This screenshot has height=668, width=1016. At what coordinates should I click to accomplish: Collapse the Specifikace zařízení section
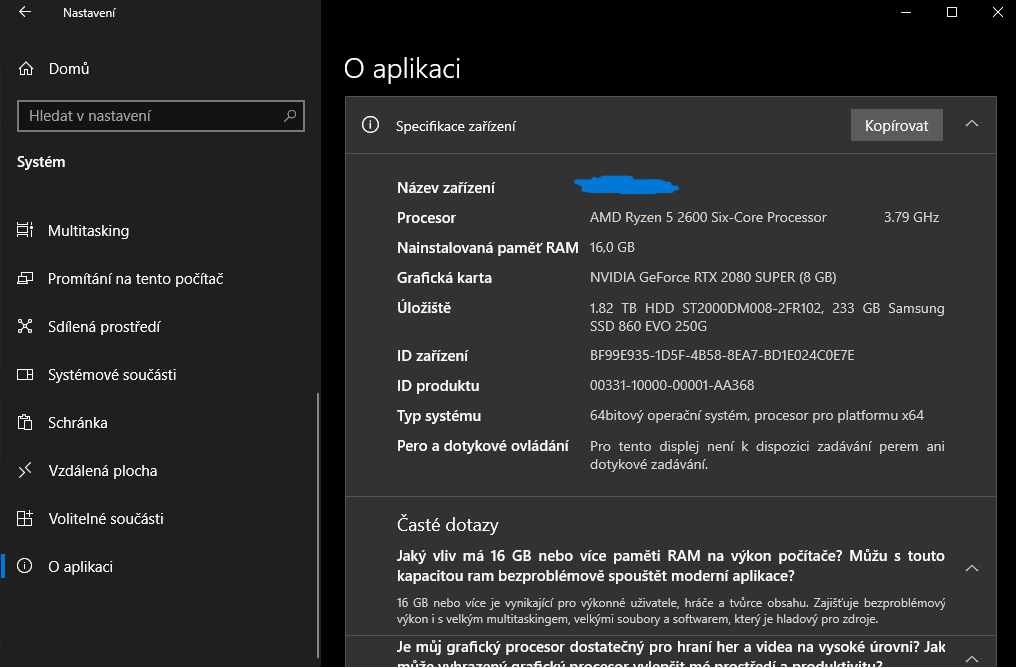pyautogui.click(x=971, y=124)
